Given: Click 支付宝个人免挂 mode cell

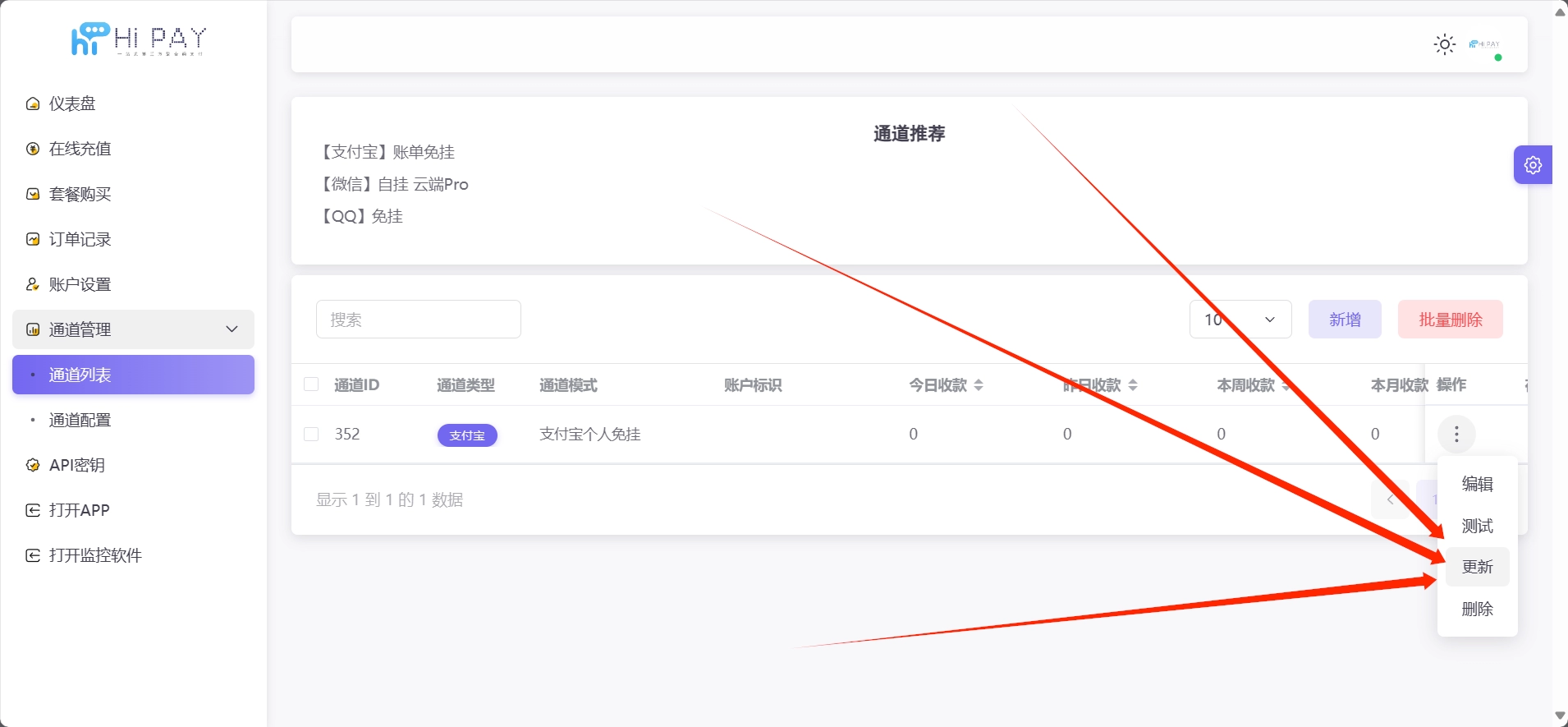Looking at the screenshot, I should point(589,434).
